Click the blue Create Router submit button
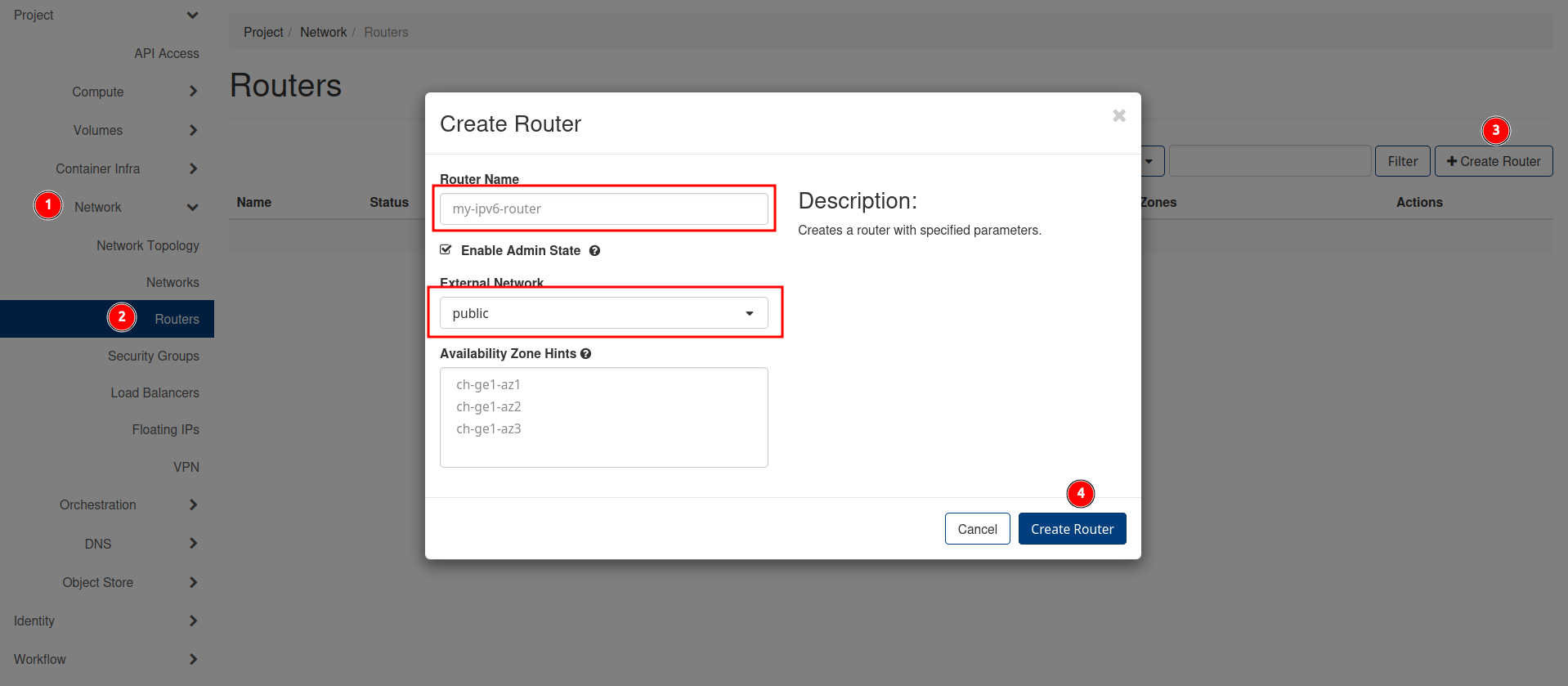The width and height of the screenshot is (1568, 686). click(x=1072, y=529)
